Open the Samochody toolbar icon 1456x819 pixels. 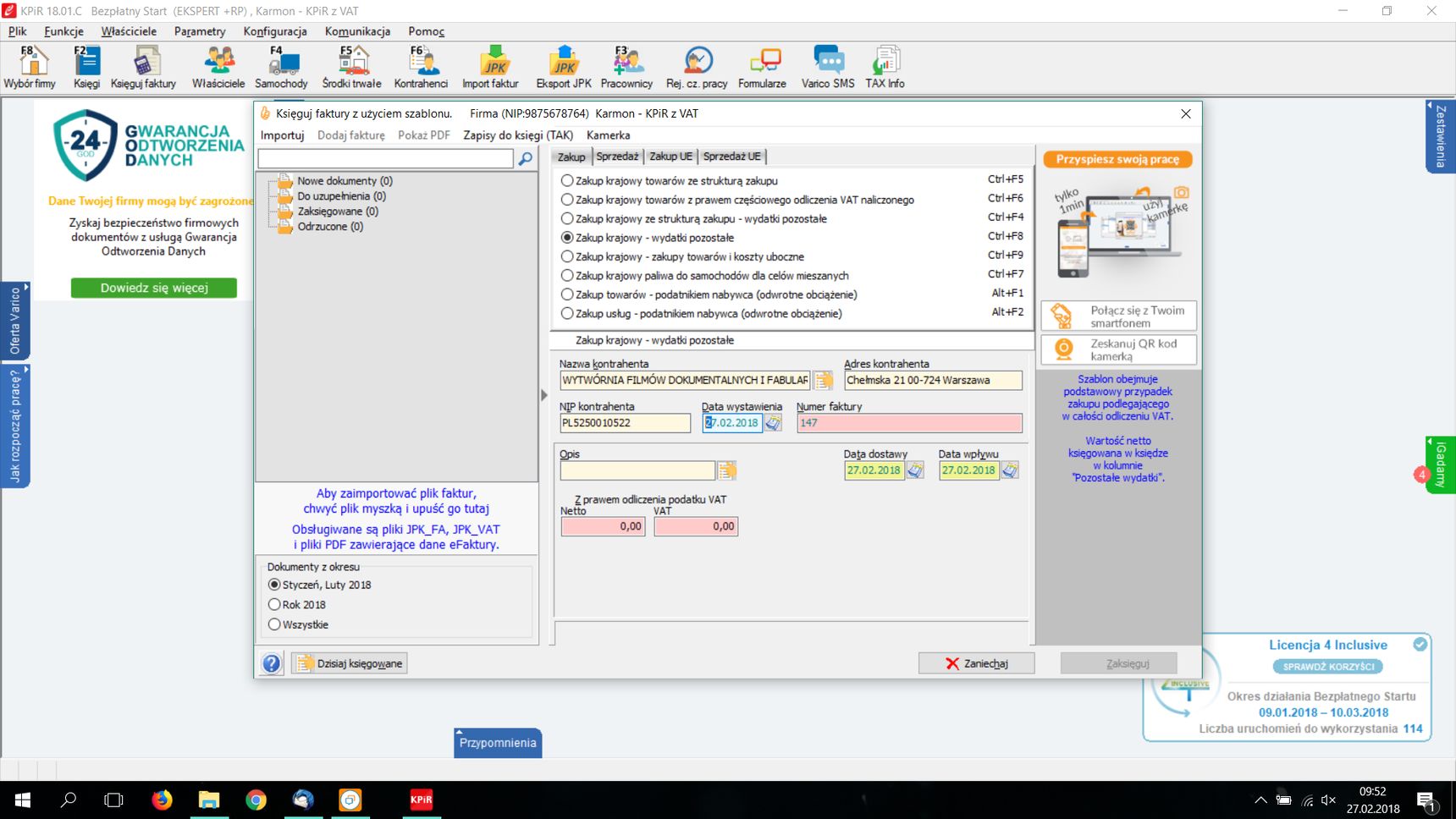pos(282,67)
